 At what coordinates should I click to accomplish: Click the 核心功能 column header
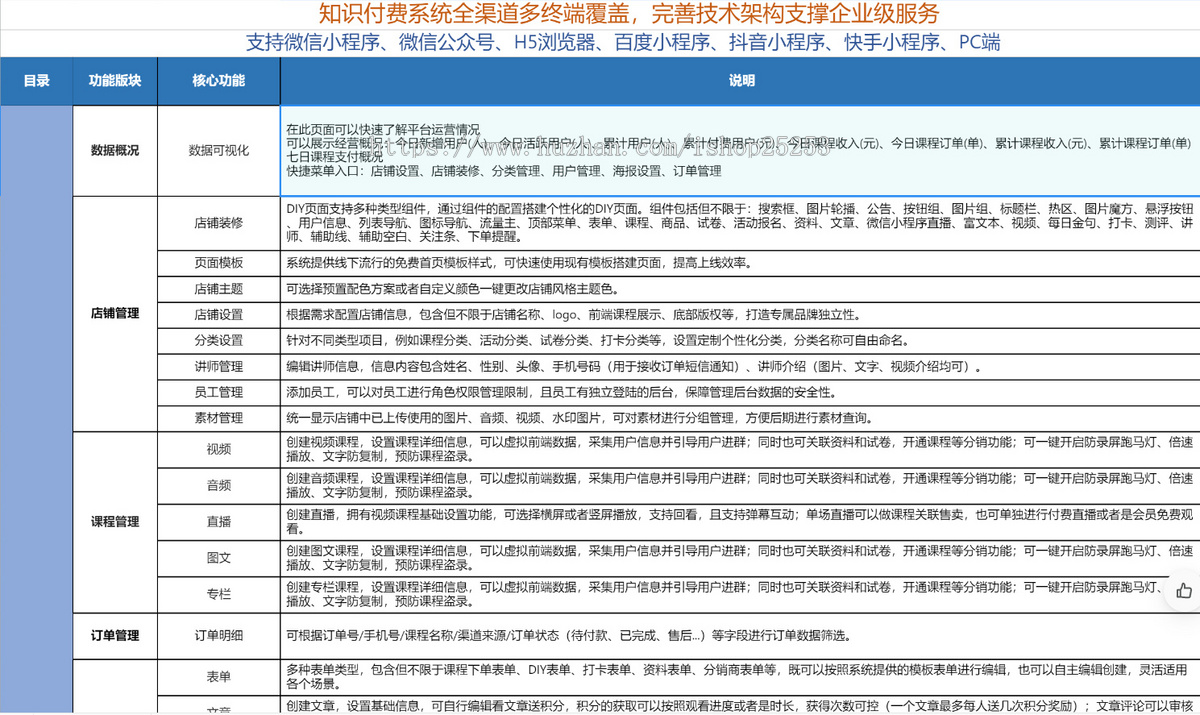click(x=218, y=80)
